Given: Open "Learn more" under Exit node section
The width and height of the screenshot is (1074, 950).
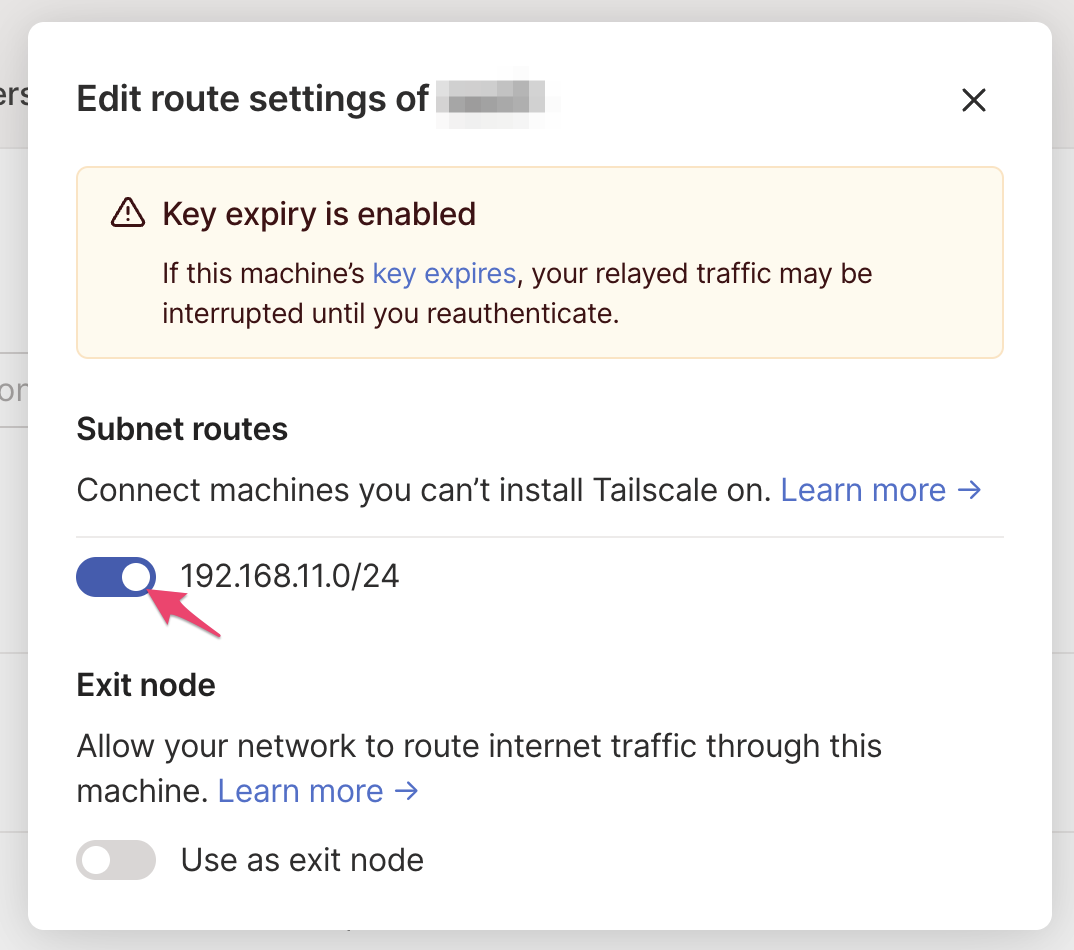Looking at the screenshot, I should (x=300, y=790).
